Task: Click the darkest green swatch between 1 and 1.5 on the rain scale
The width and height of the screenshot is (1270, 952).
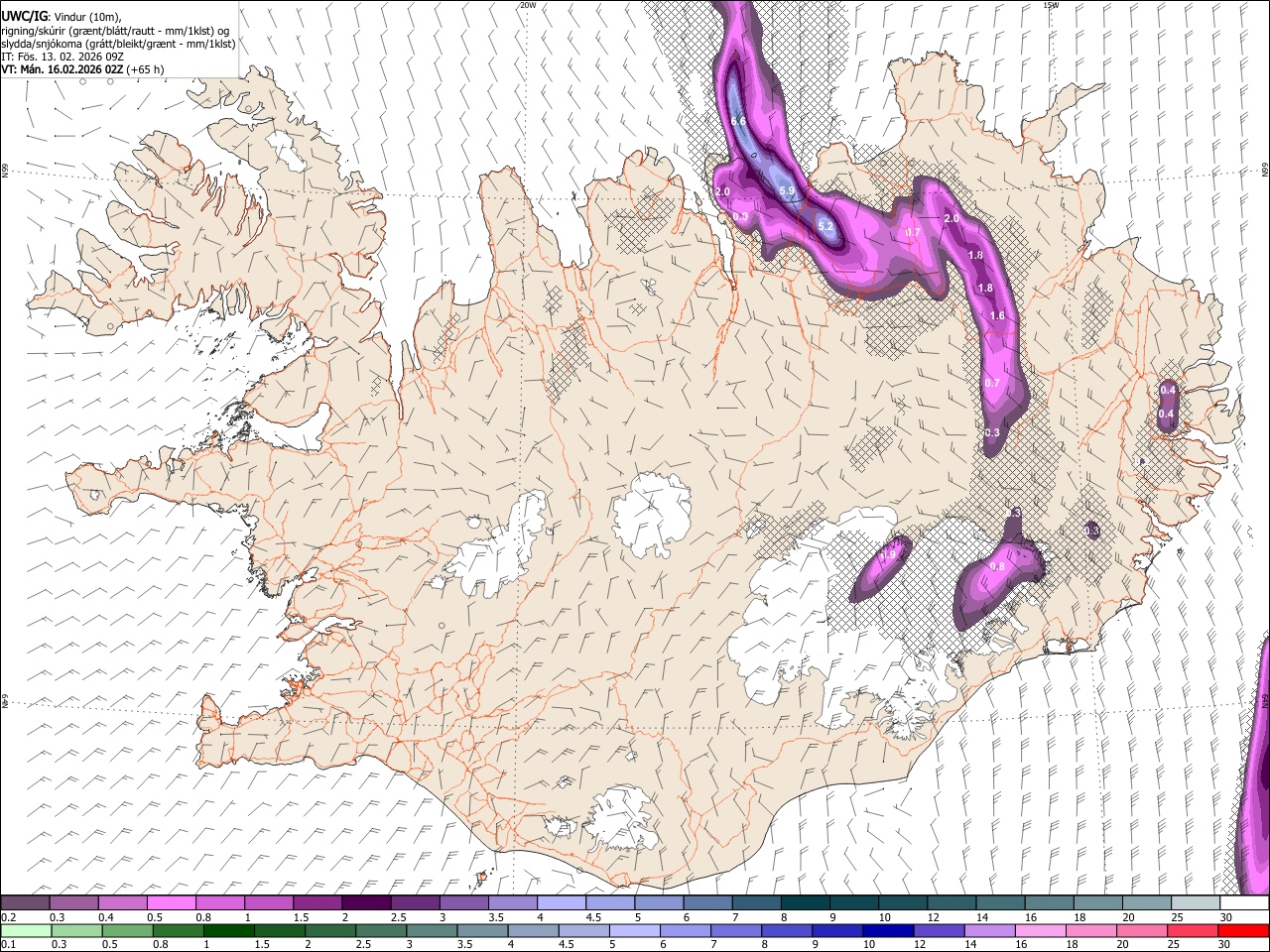Action: (x=228, y=930)
